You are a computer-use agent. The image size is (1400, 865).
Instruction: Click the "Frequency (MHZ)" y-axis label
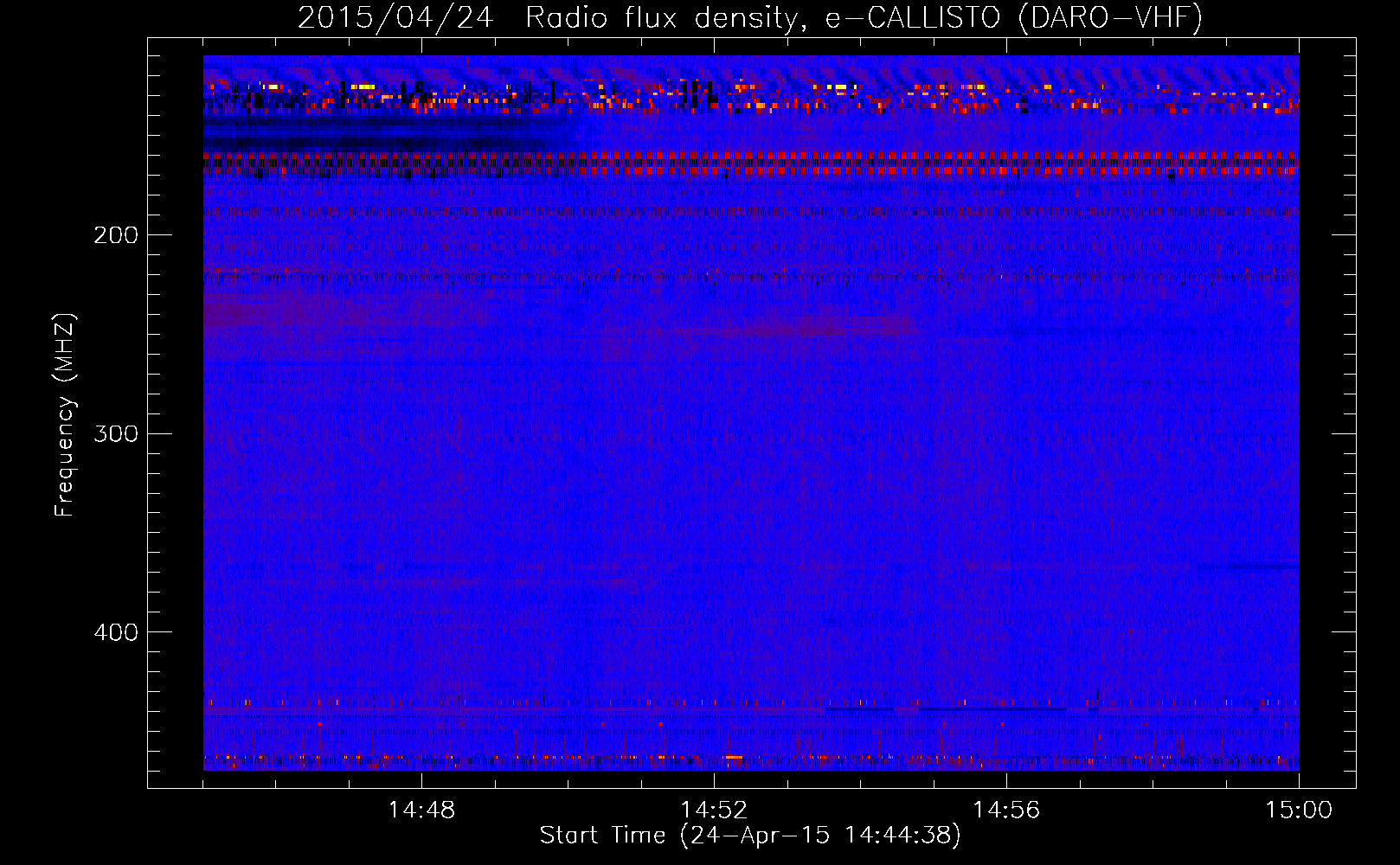[65, 415]
